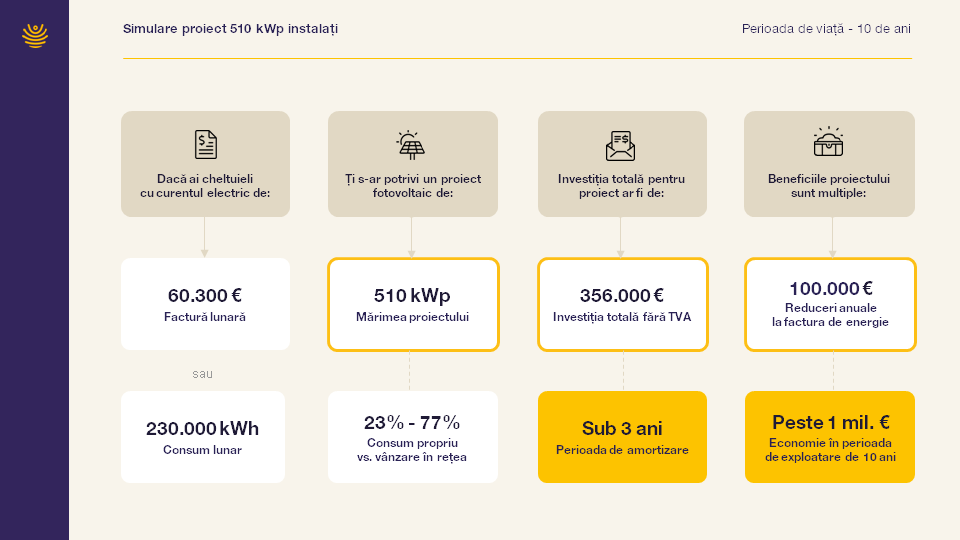Open the 510 kWp Mărimea proiectului card
The width and height of the screenshot is (960, 540).
point(413,304)
